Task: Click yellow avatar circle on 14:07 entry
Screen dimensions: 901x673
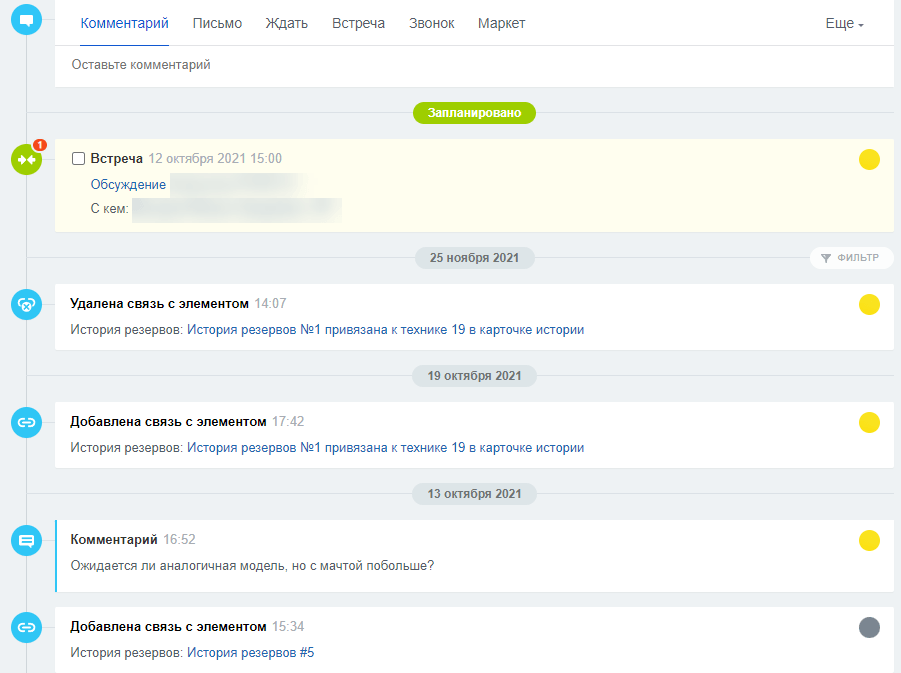Action: click(869, 305)
